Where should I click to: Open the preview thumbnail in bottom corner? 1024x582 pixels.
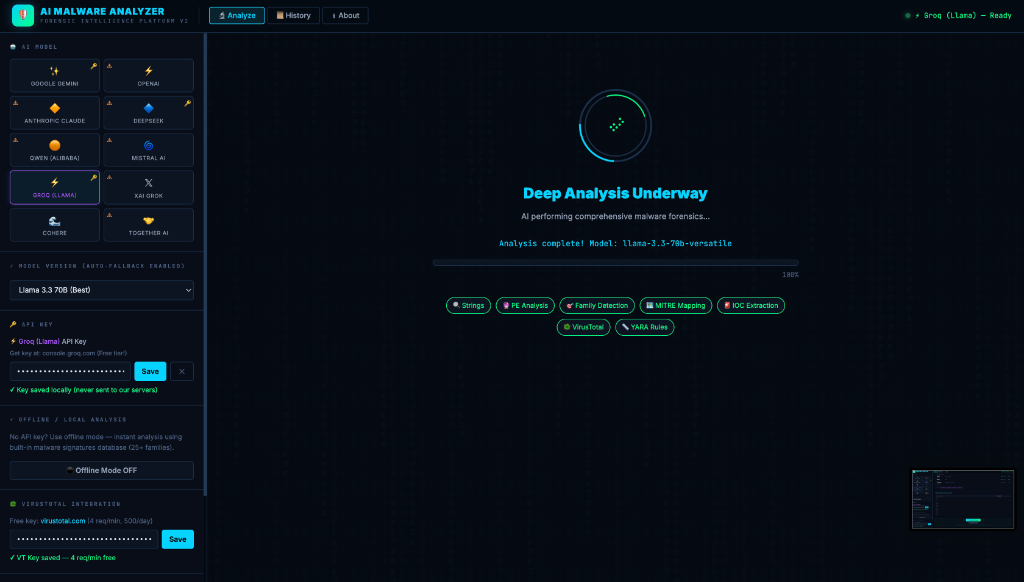[x=963, y=499]
